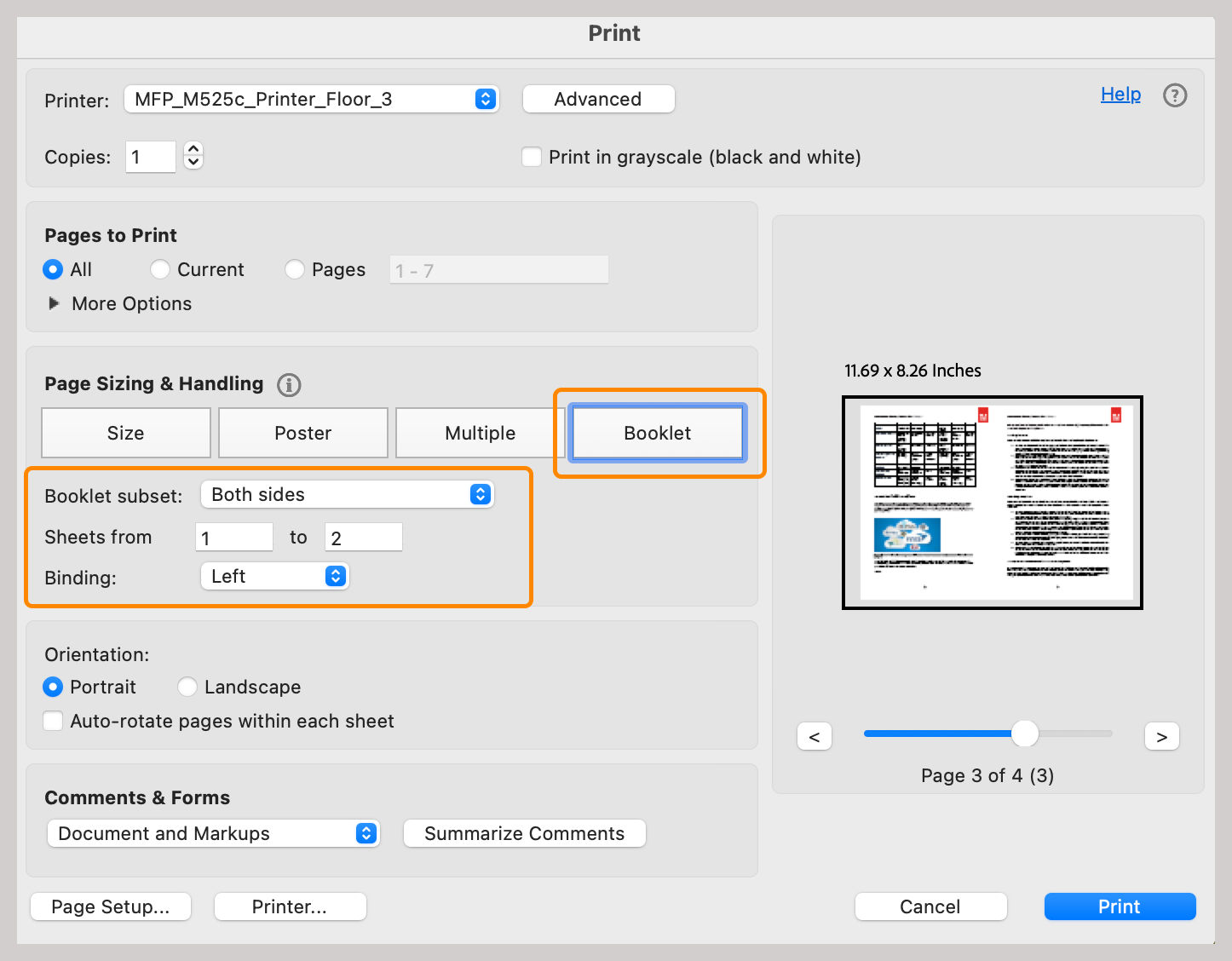Screen dimensions: 1232x961
Task: Click the Sheets from input field
Action: click(233, 538)
